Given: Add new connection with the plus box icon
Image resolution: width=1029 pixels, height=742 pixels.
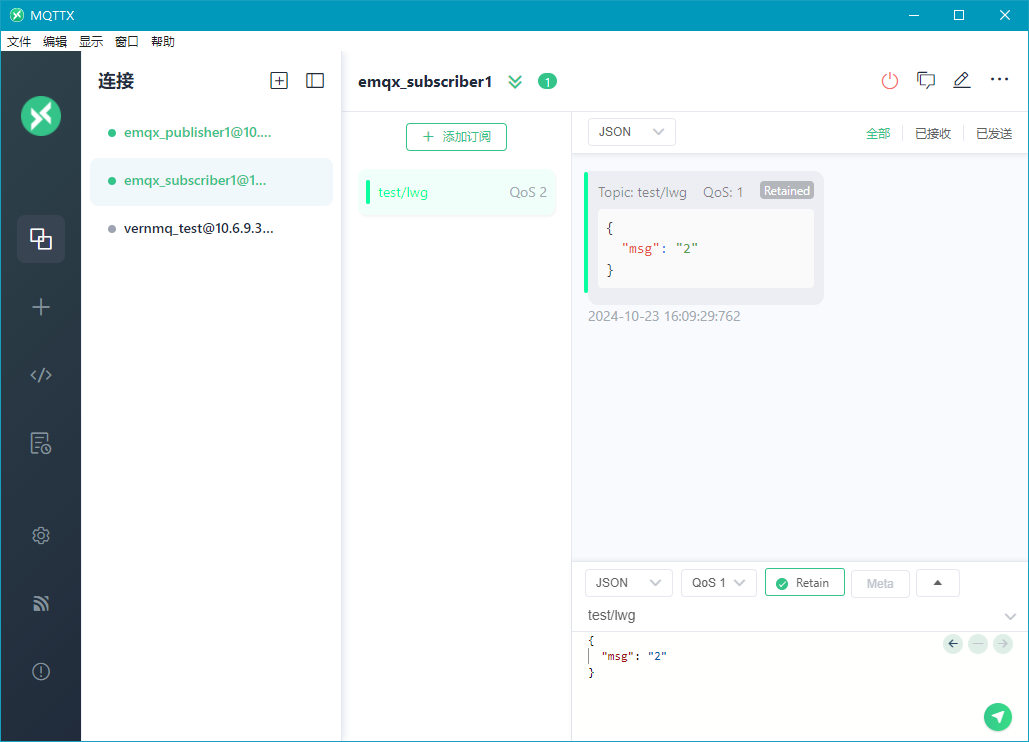Looking at the screenshot, I should tap(279, 81).
